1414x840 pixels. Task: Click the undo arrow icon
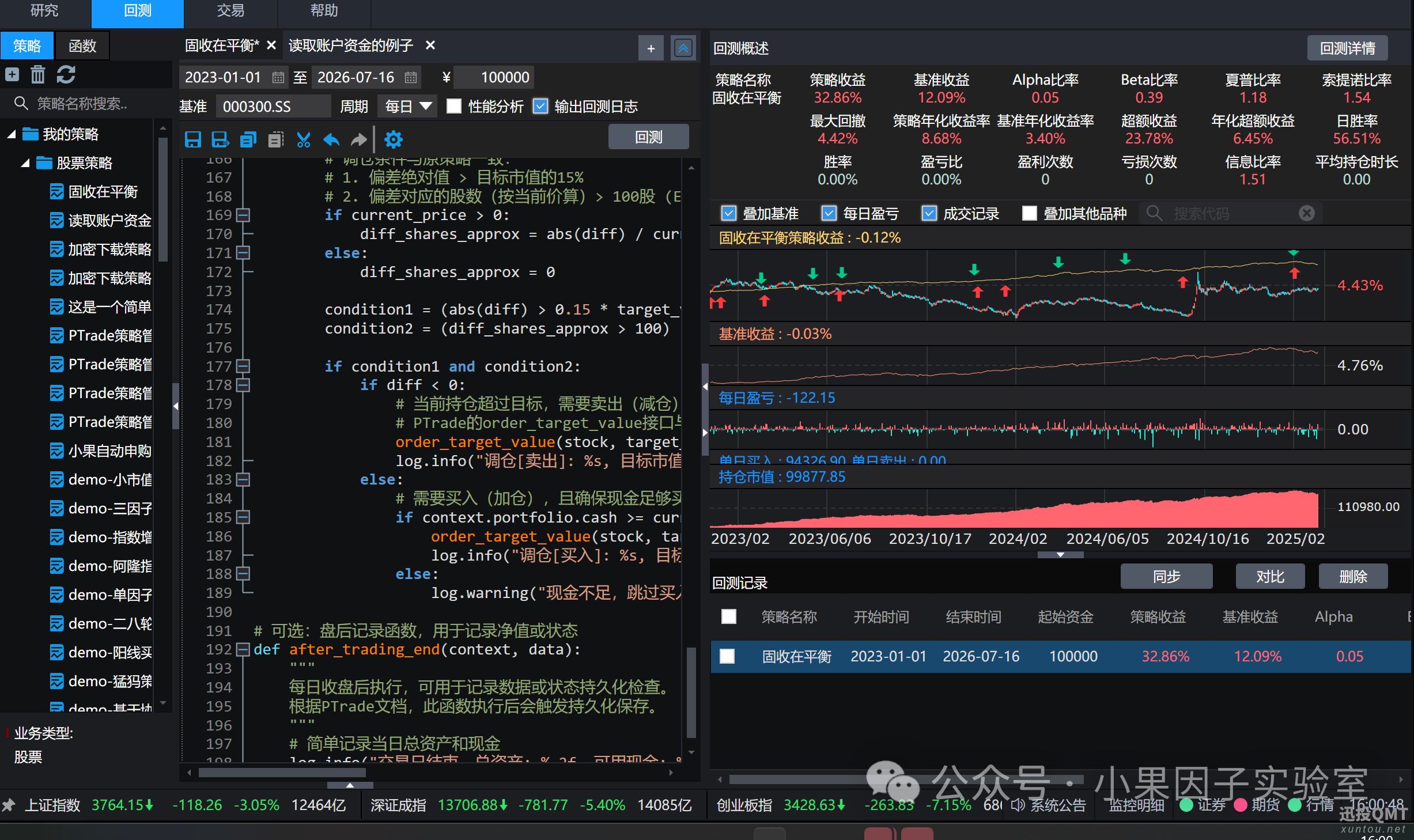pyautogui.click(x=331, y=139)
